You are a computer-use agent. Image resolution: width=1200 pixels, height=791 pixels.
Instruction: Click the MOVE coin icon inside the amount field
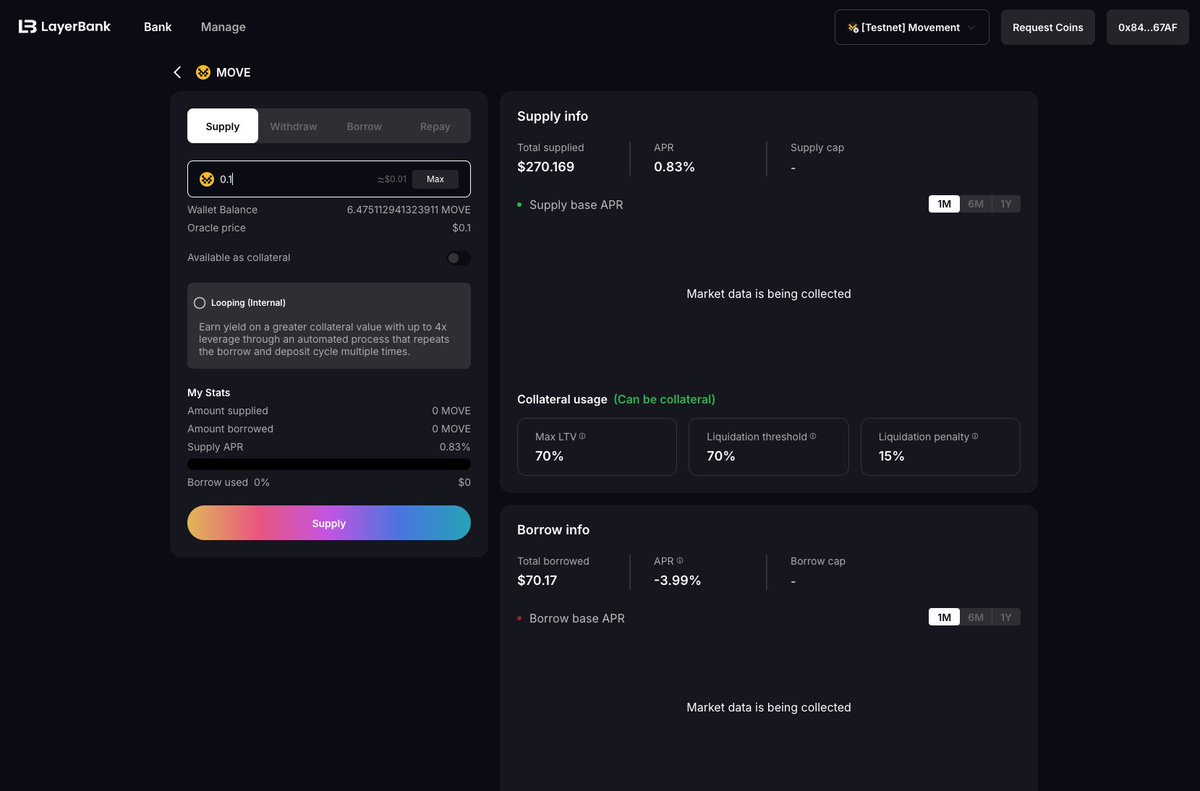(x=207, y=178)
